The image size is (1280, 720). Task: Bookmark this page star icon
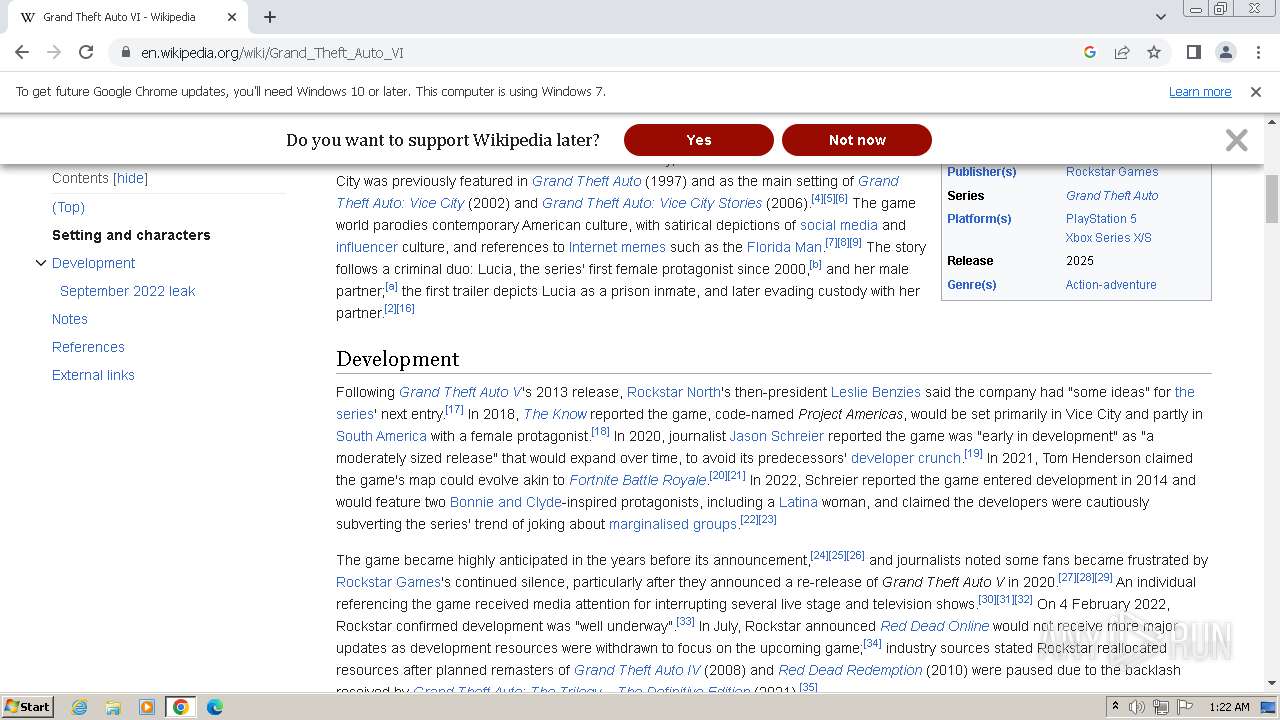[x=1154, y=52]
